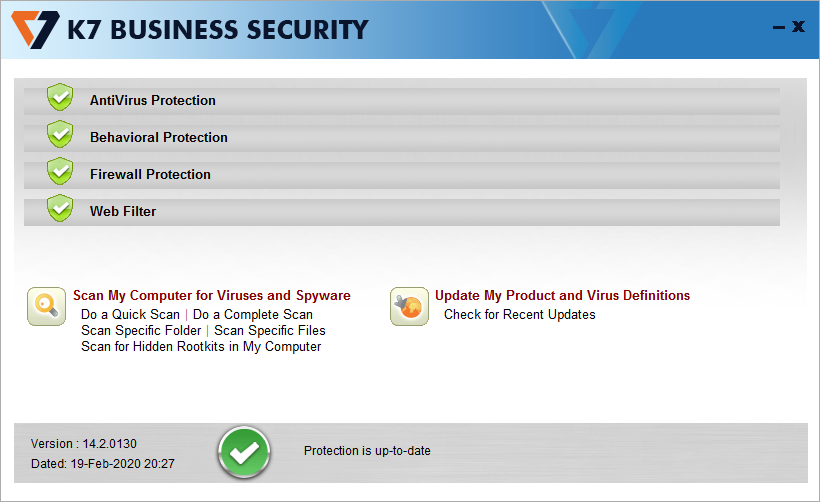Viewport: 820px width, 502px height.
Task: Check for Recent Updates
Action: click(520, 315)
